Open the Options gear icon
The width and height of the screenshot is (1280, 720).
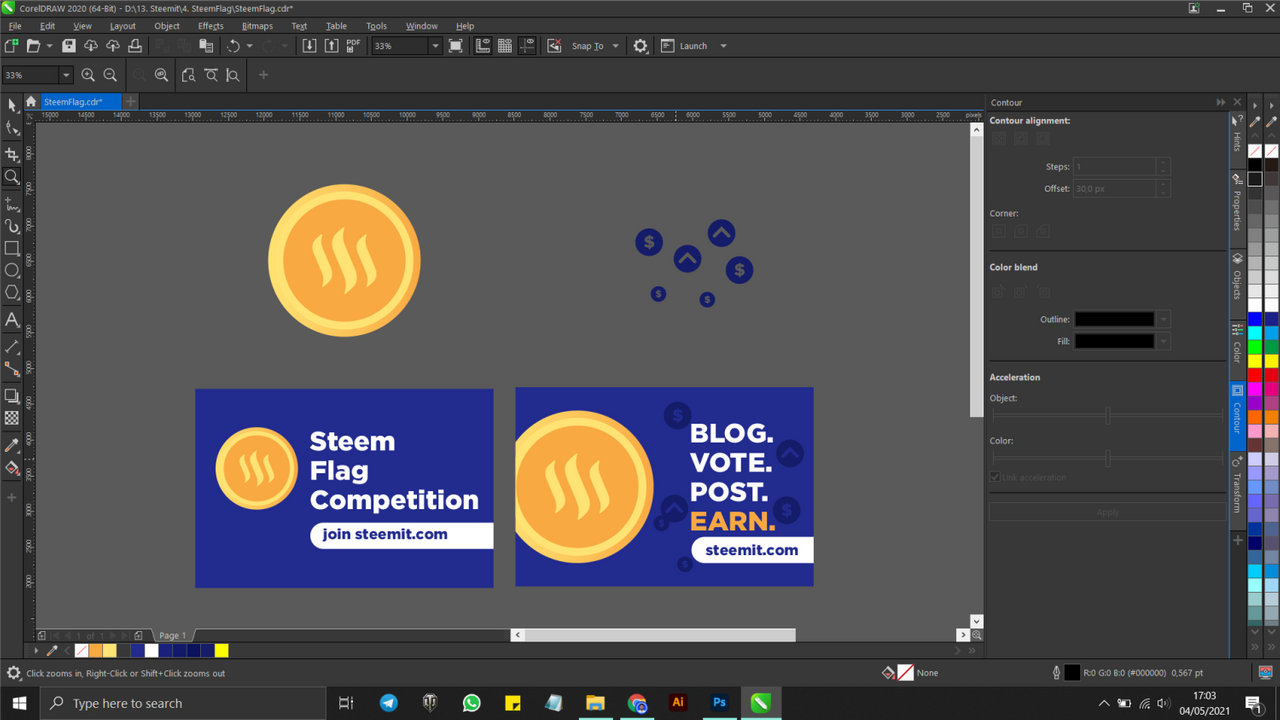641,46
